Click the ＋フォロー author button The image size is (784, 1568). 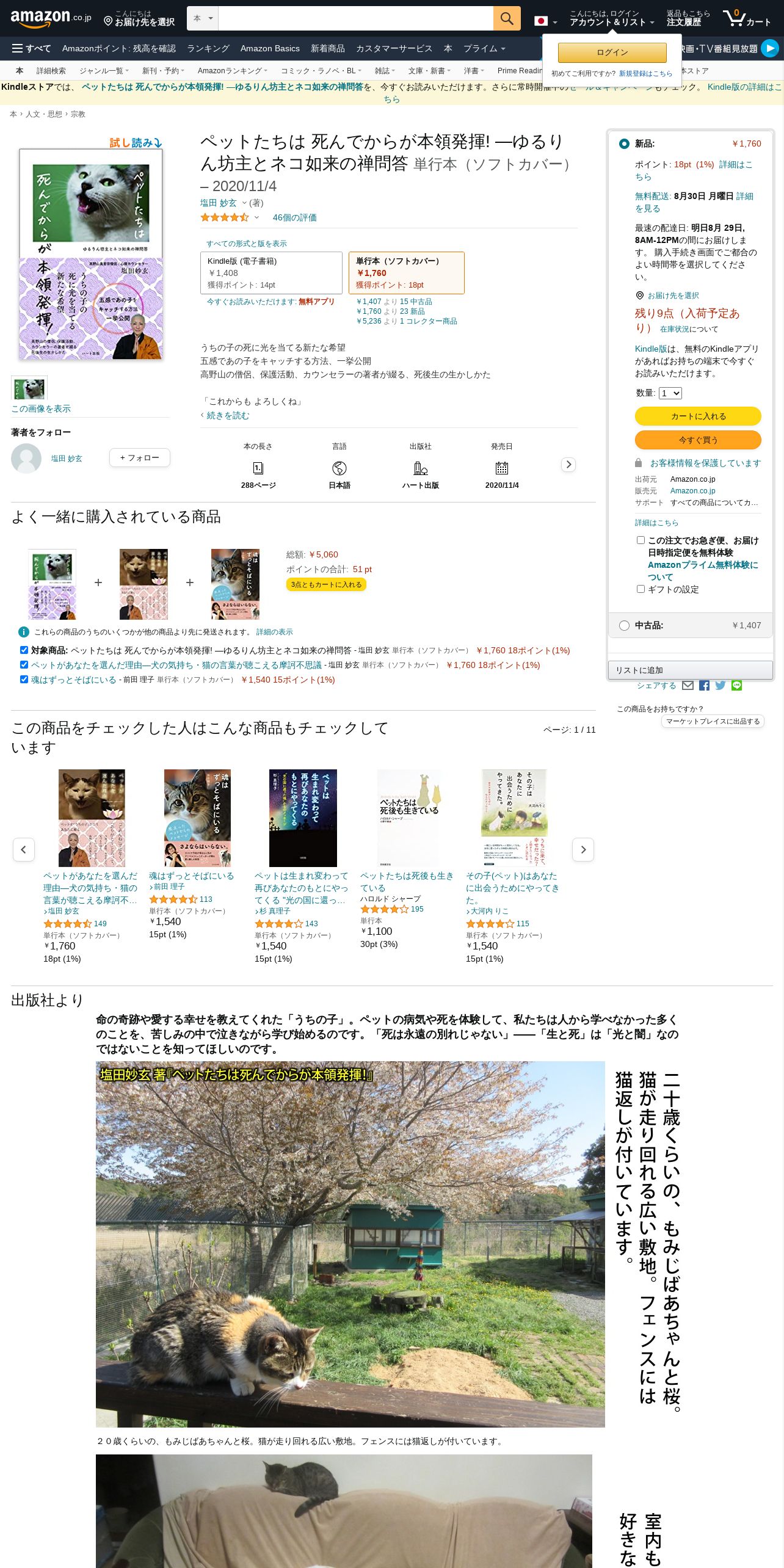click(x=140, y=458)
